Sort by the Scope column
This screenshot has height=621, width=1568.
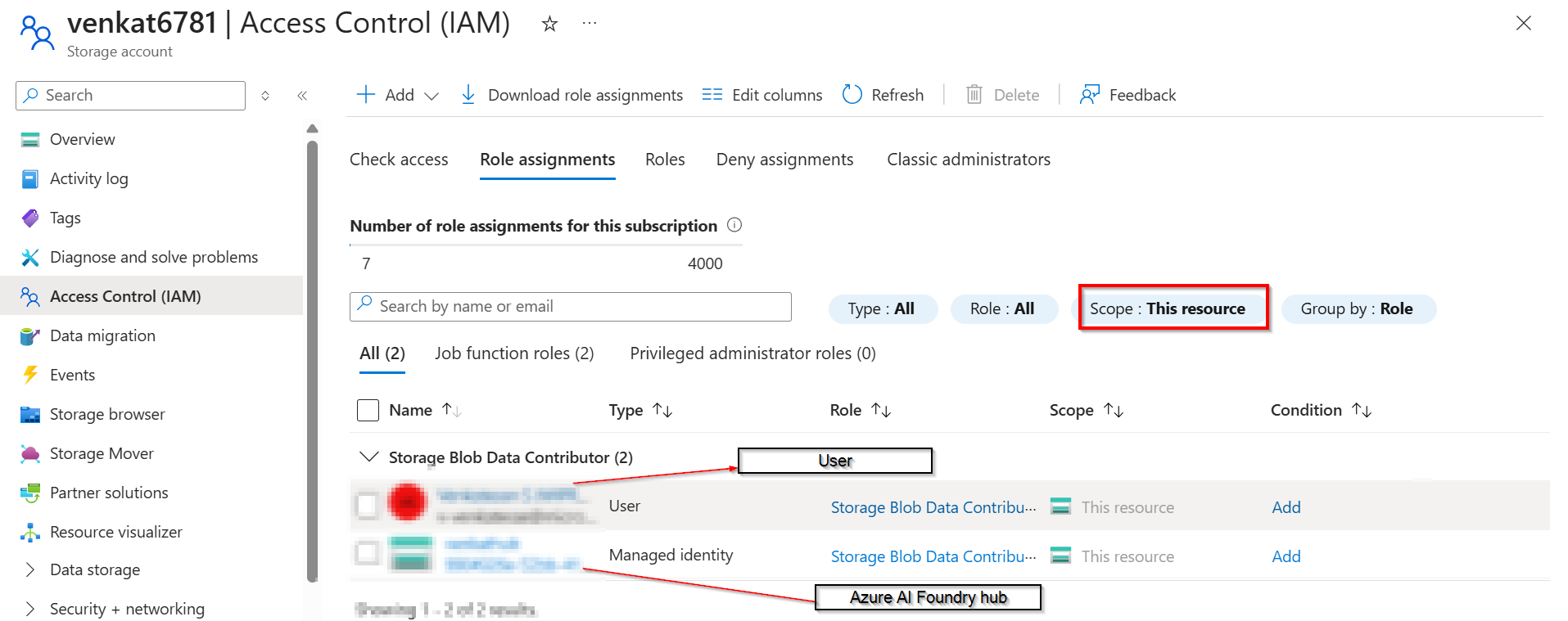[1086, 410]
